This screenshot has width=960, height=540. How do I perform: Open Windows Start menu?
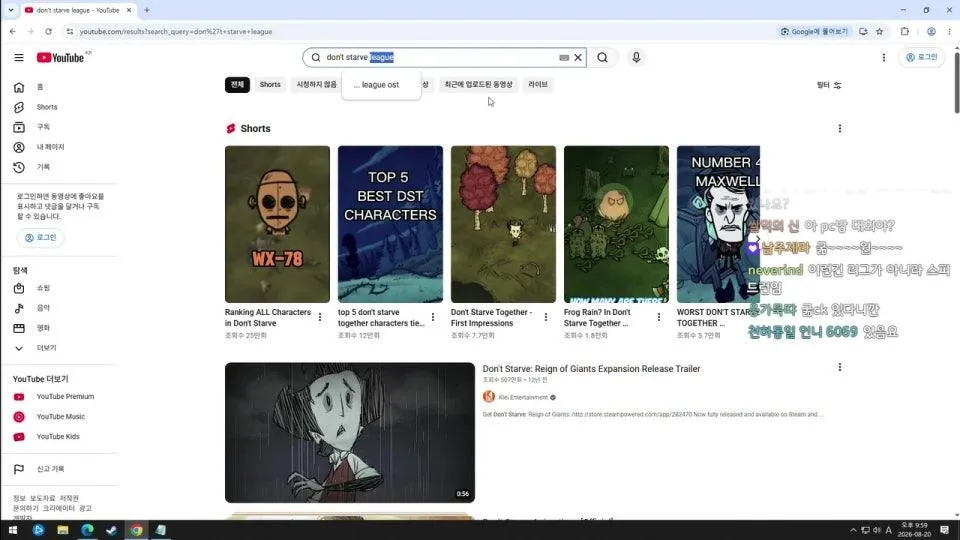pyautogui.click(x=13, y=530)
